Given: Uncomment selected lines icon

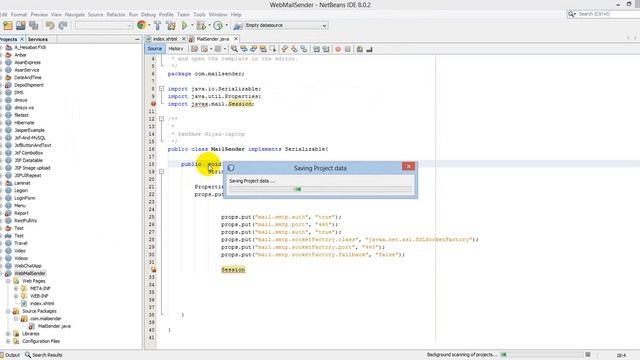Looking at the screenshot, I should [369, 49].
